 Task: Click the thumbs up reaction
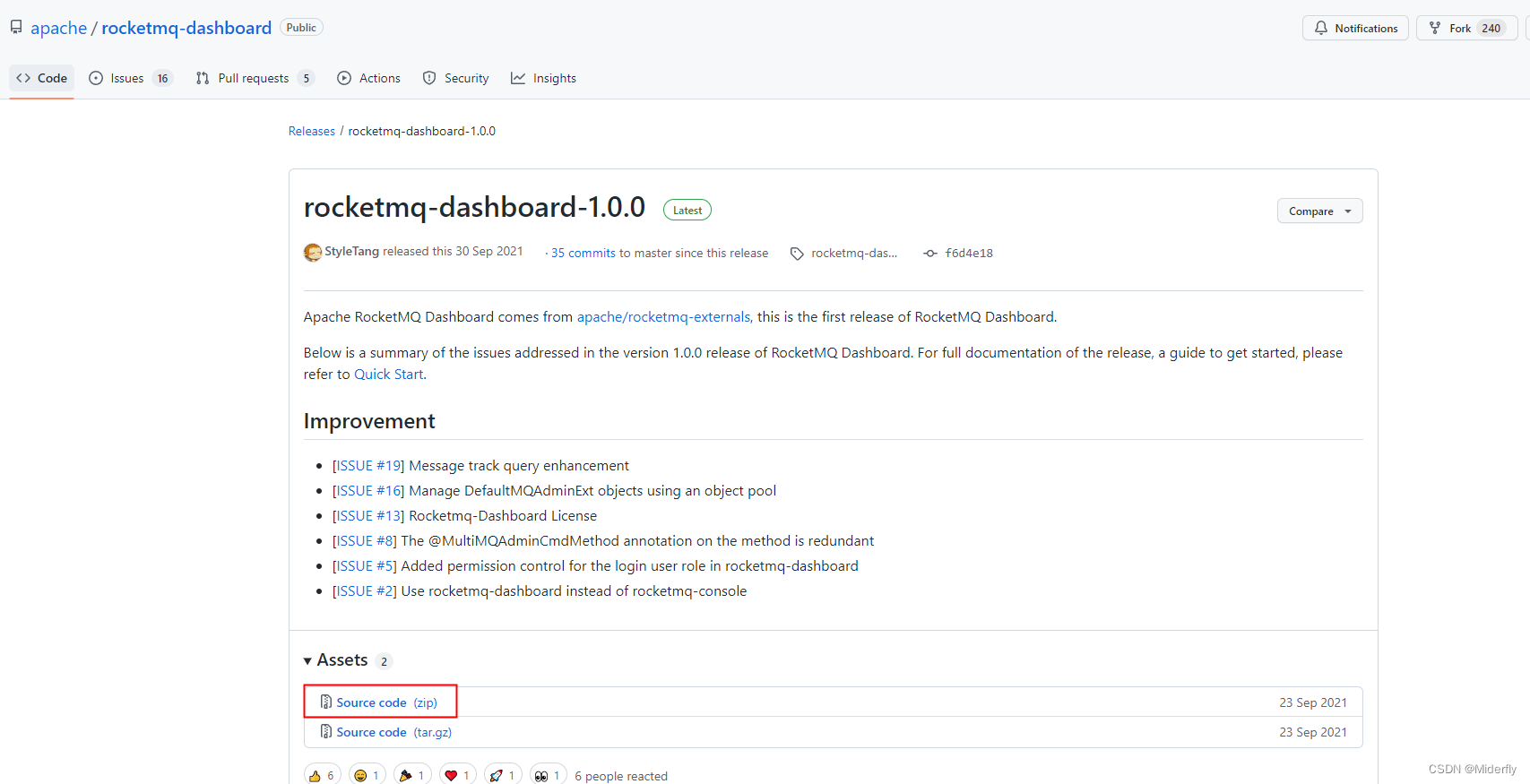coord(322,775)
